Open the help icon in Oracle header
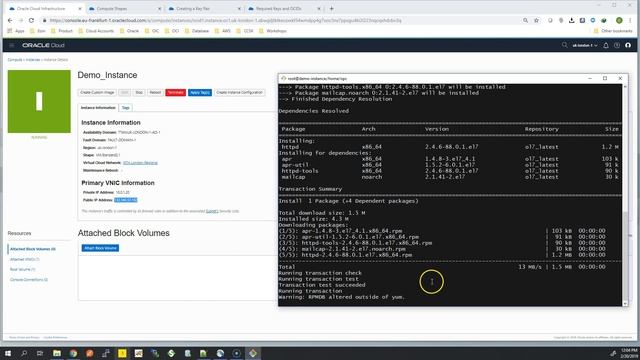This screenshot has width=640, height=360. point(617,45)
